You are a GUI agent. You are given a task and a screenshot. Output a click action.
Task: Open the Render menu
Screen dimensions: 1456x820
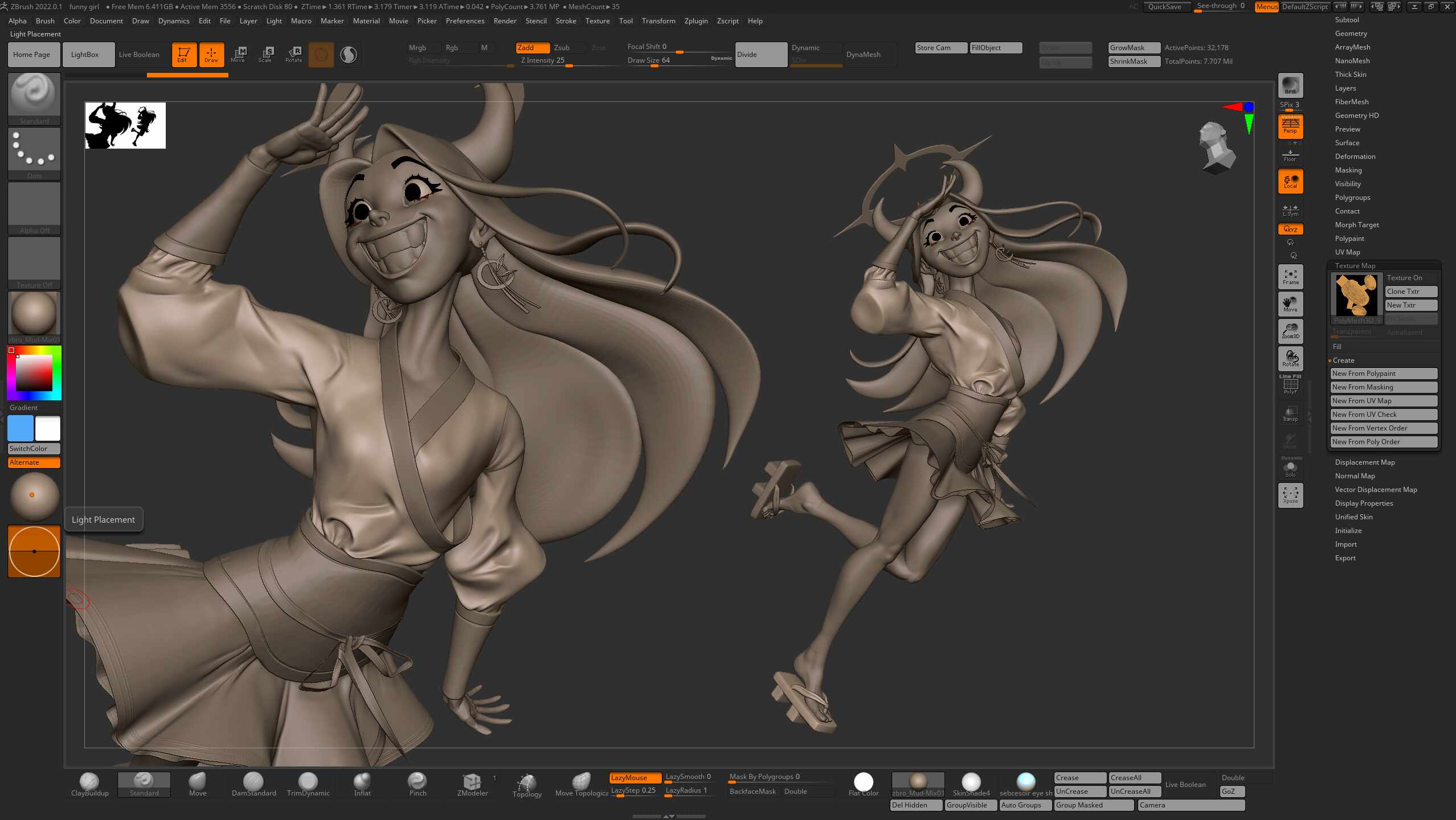click(x=505, y=21)
